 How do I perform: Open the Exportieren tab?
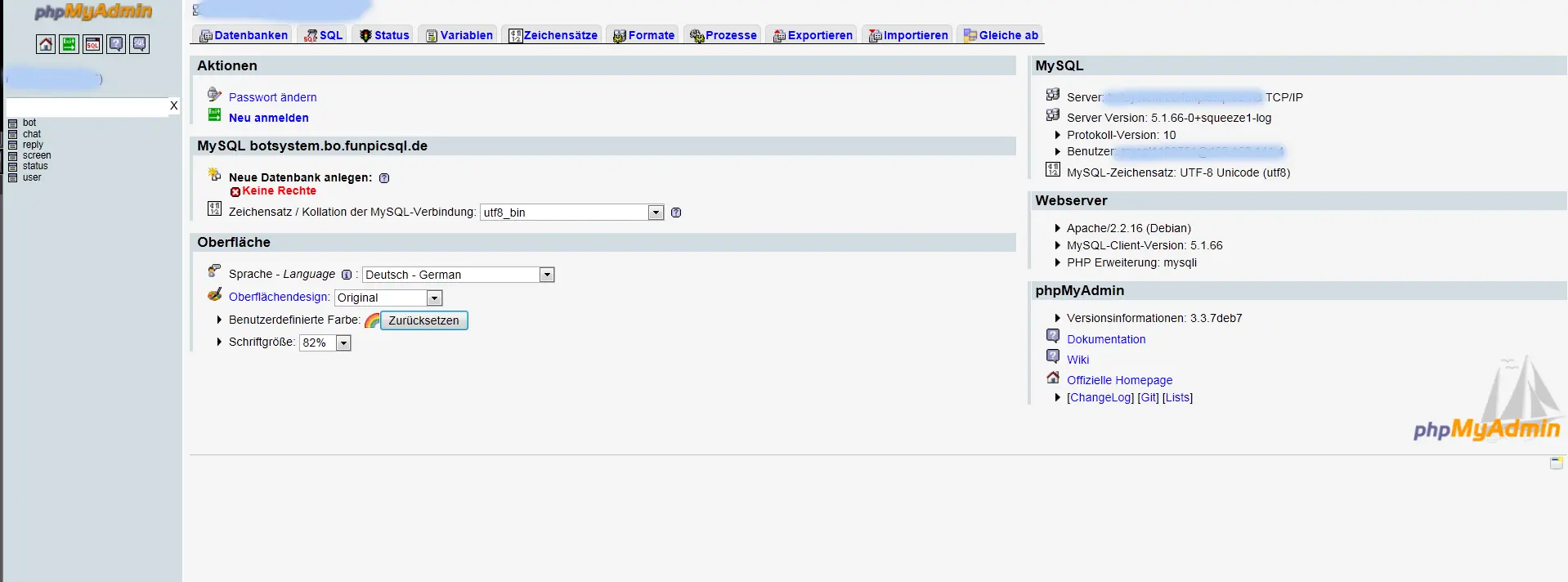[813, 35]
